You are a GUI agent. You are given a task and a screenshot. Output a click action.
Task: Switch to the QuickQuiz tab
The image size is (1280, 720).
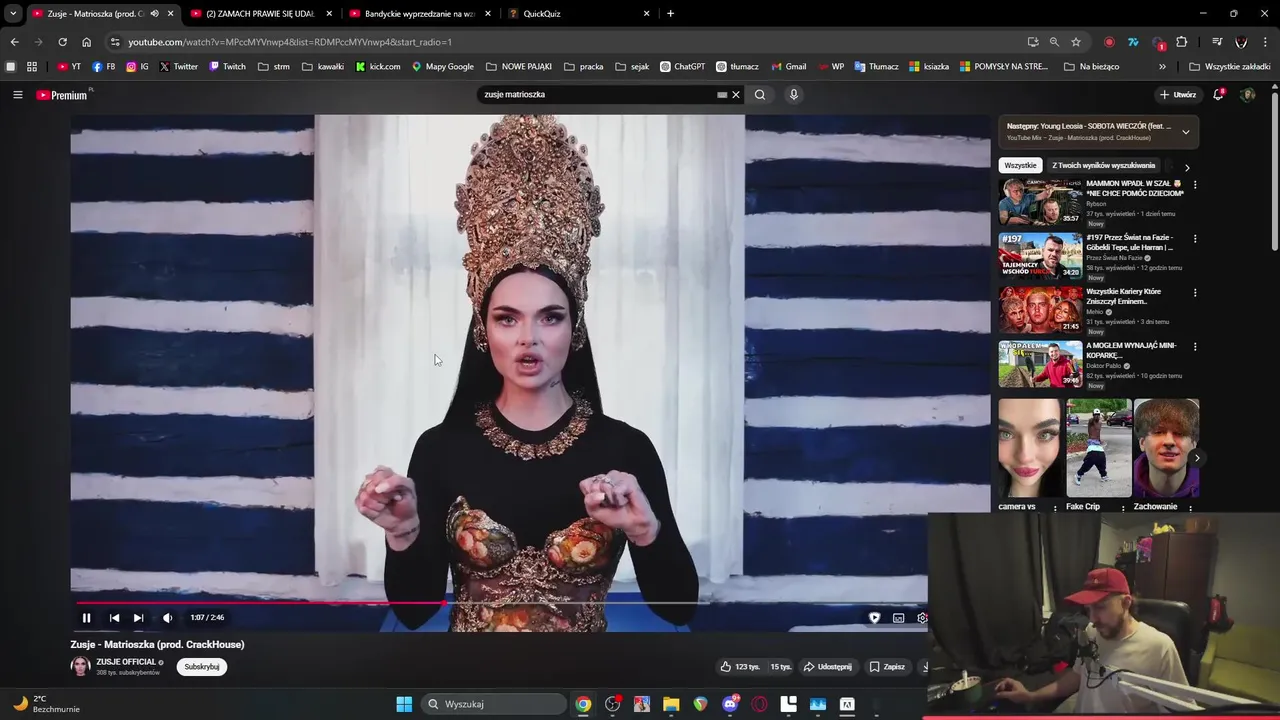(x=578, y=14)
